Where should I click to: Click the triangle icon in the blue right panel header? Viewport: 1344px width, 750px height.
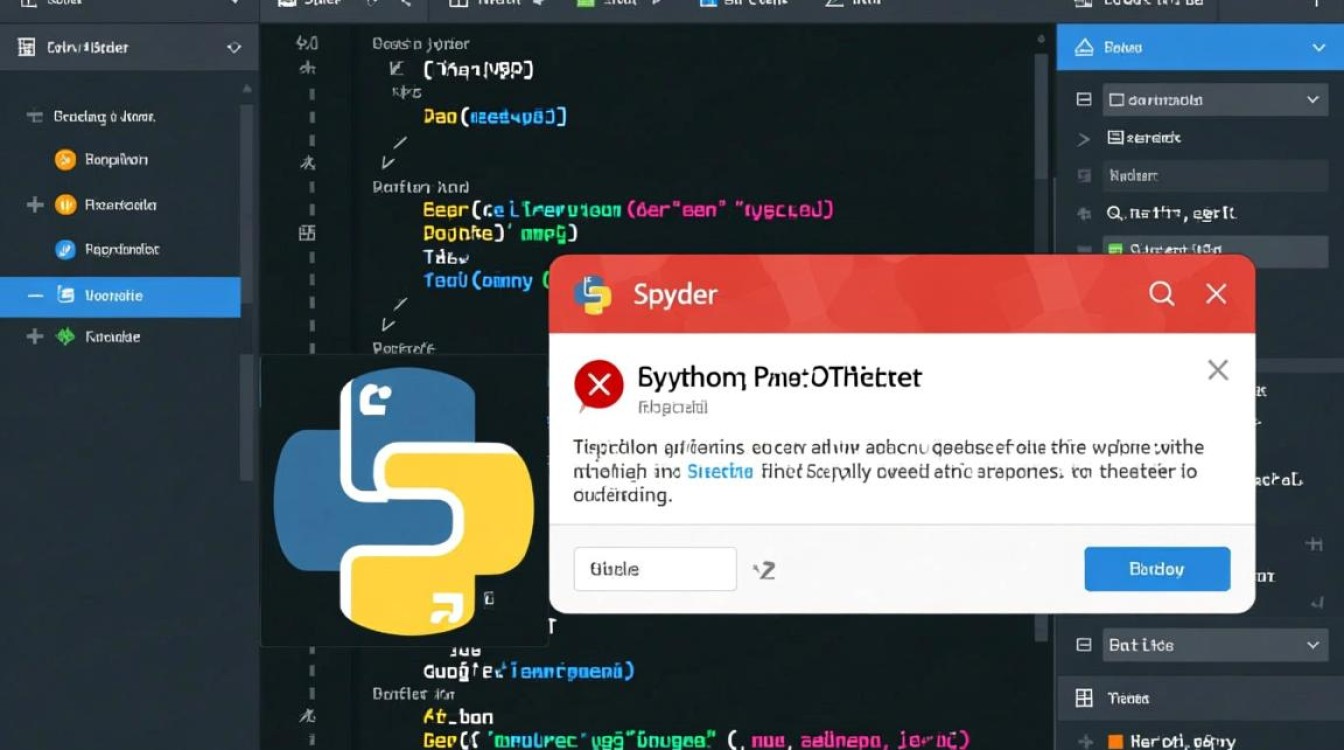pos(1083,47)
